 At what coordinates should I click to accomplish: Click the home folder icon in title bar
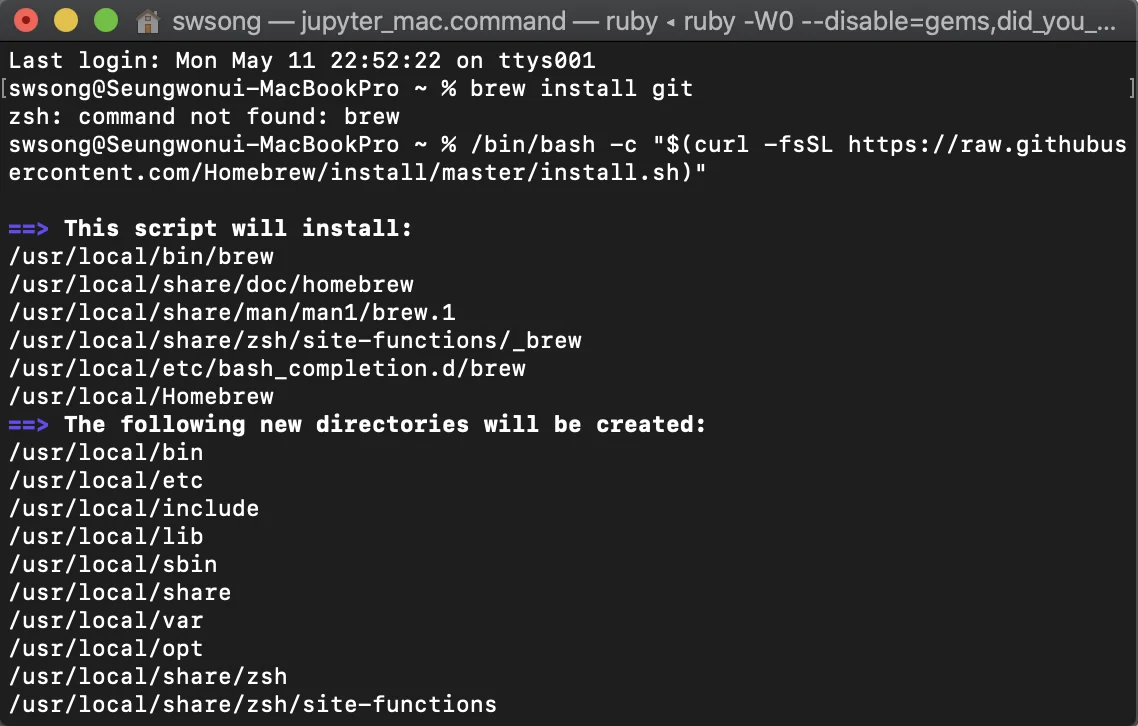147,21
